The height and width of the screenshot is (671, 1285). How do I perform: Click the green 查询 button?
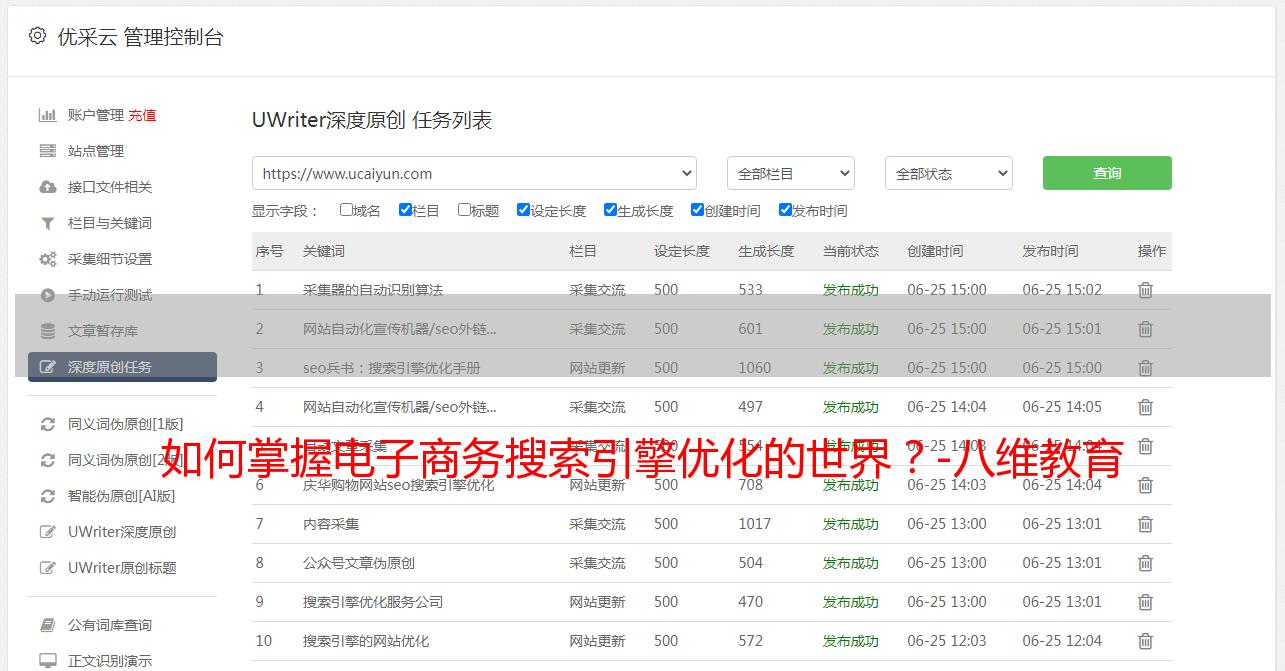1106,173
